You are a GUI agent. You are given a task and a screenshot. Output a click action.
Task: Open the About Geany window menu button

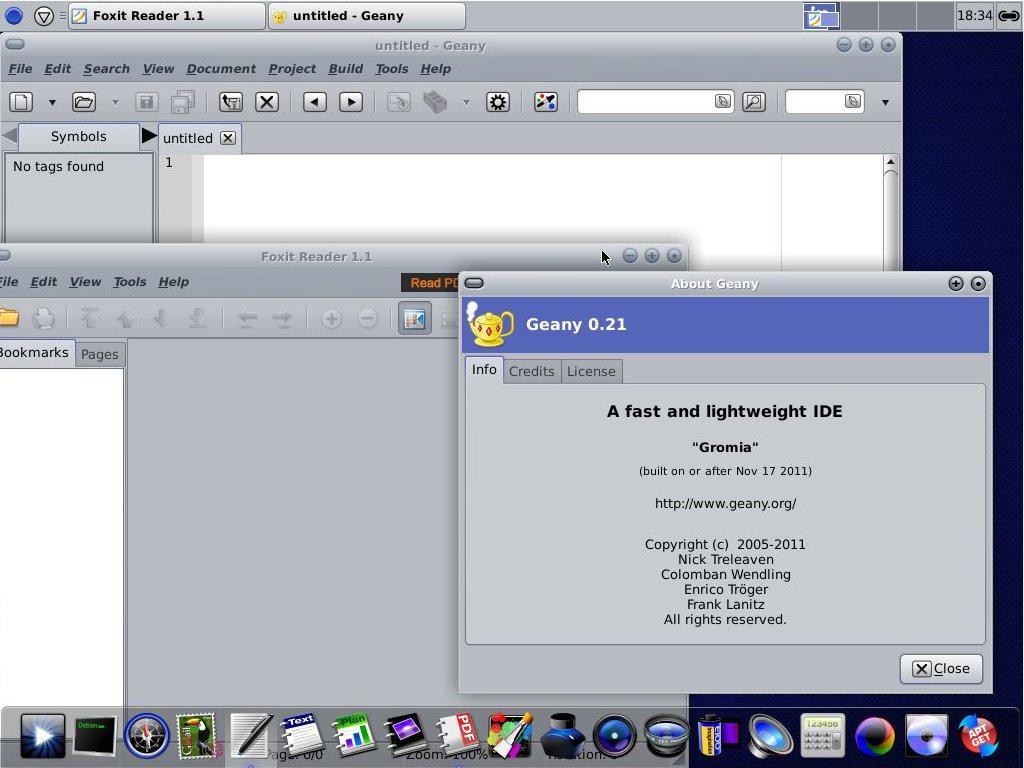click(474, 283)
